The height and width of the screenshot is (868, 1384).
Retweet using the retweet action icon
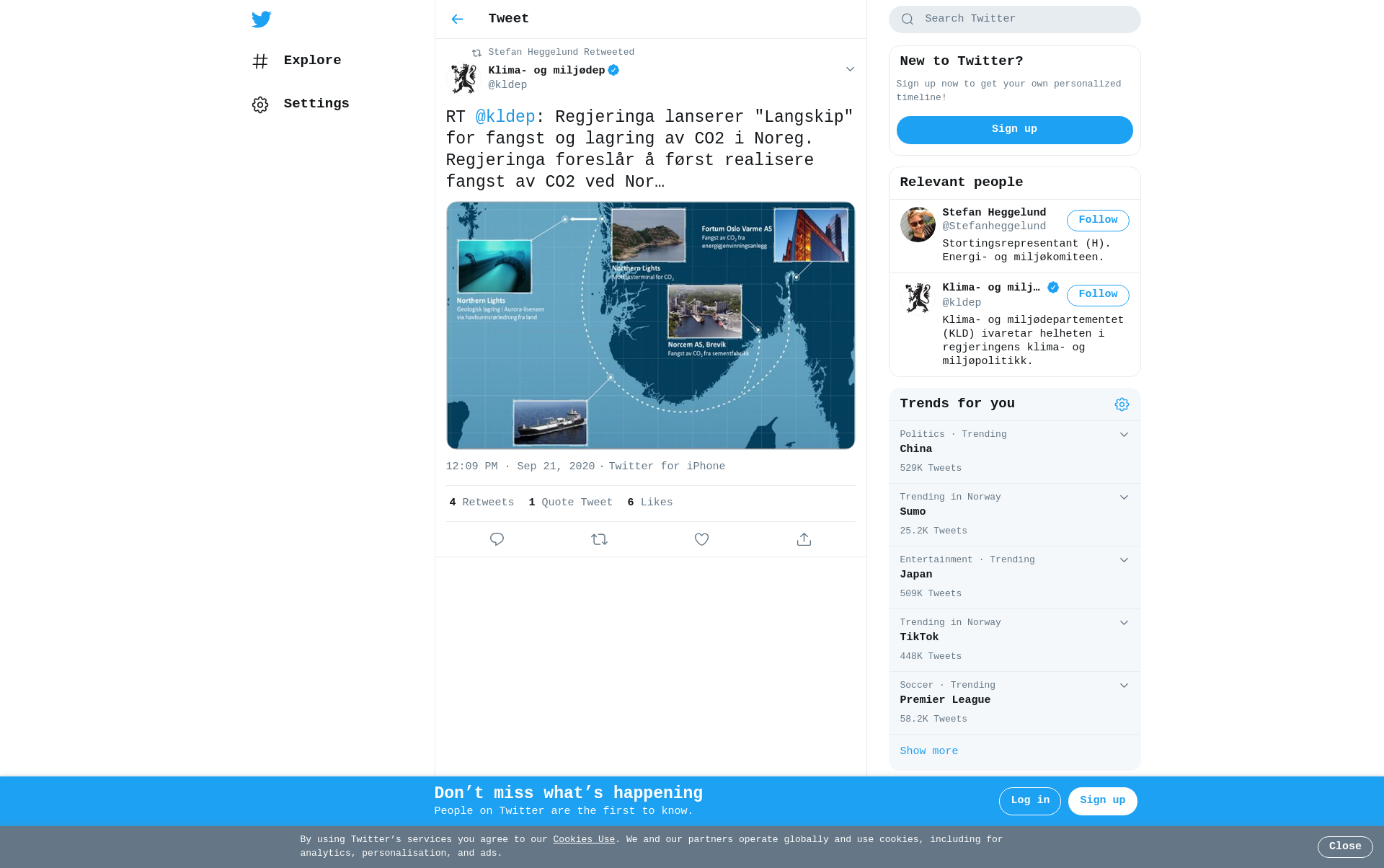click(x=599, y=539)
